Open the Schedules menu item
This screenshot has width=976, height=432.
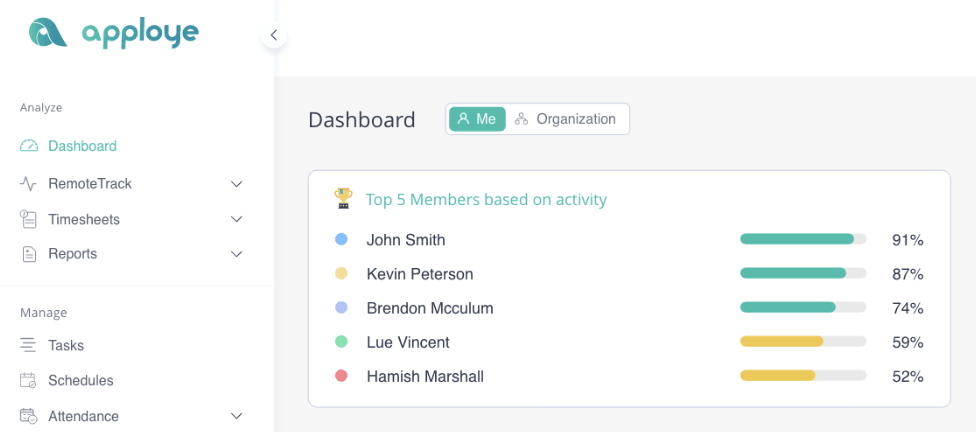click(x=81, y=380)
